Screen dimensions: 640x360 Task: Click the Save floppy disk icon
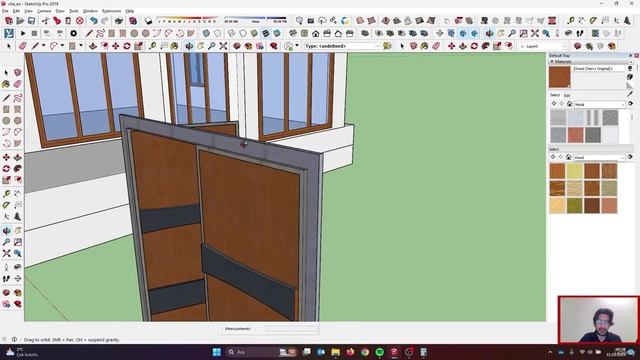(31, 20)
